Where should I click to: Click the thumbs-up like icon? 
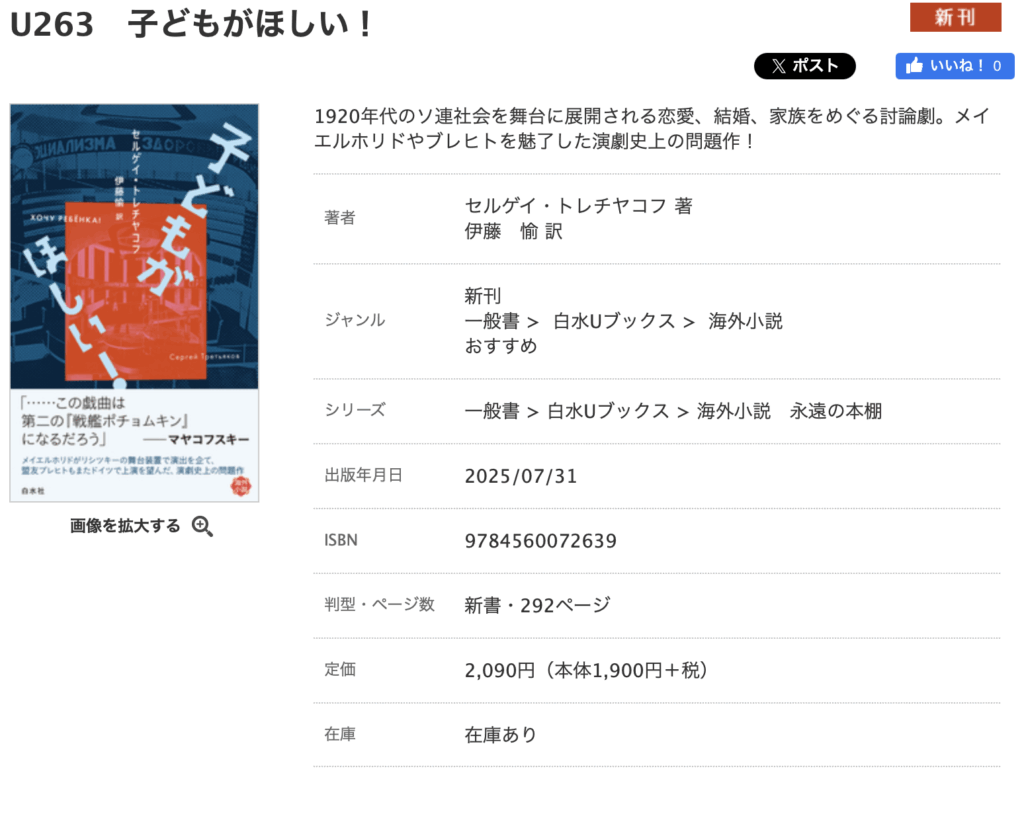coord(914,65)
